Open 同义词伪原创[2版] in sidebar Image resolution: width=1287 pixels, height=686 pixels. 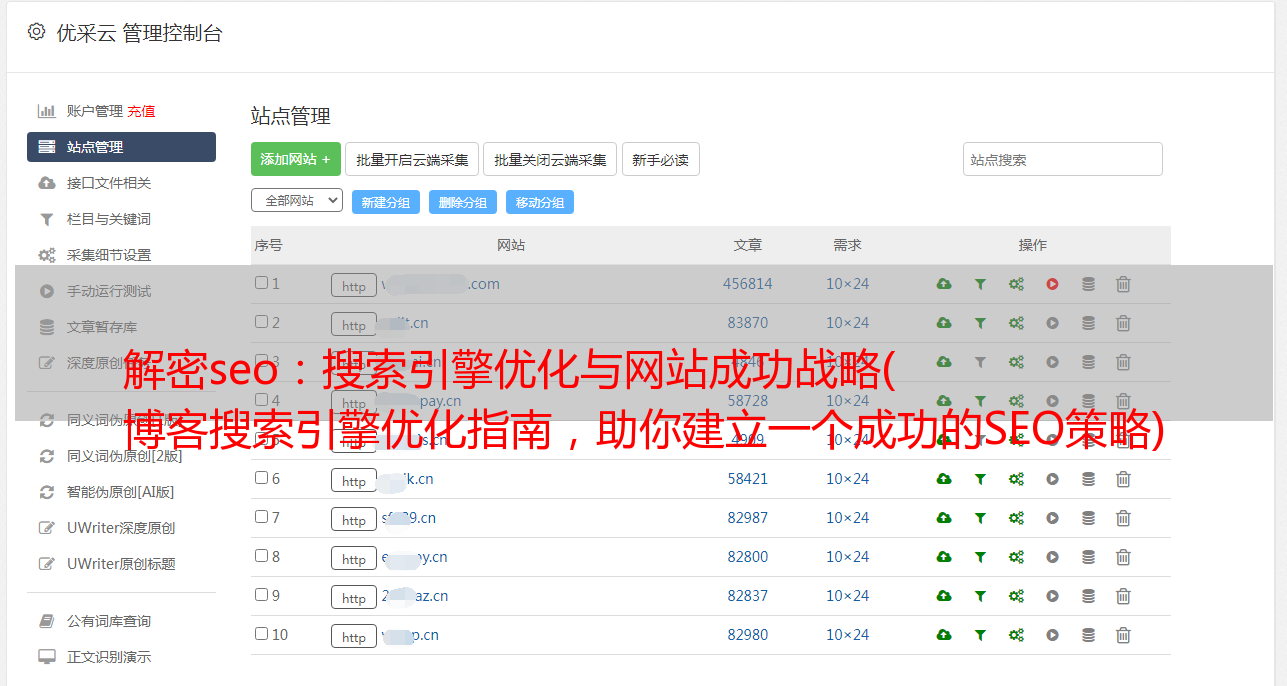124,456
